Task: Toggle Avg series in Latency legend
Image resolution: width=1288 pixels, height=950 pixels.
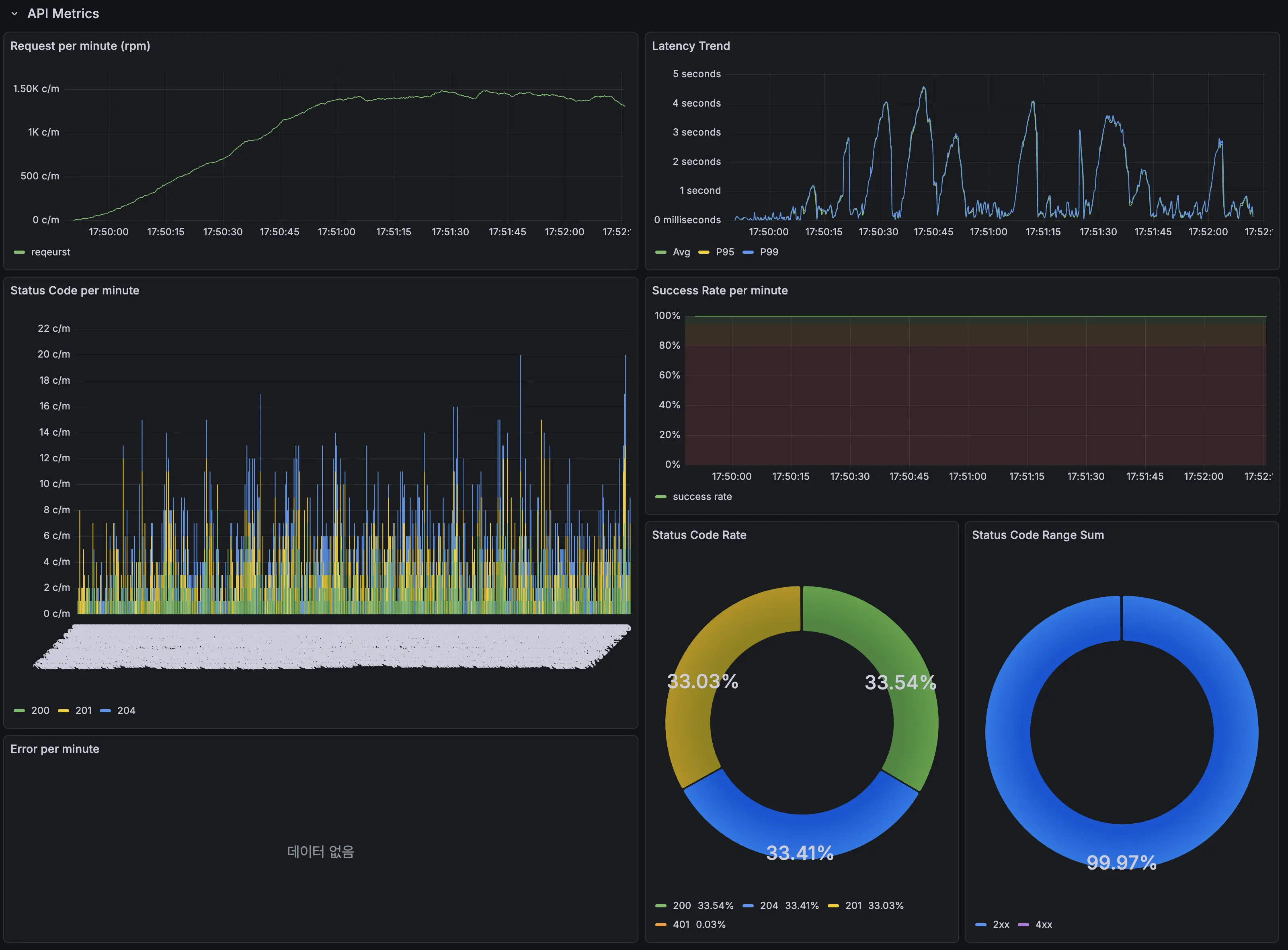Action: tap(681, 252)
